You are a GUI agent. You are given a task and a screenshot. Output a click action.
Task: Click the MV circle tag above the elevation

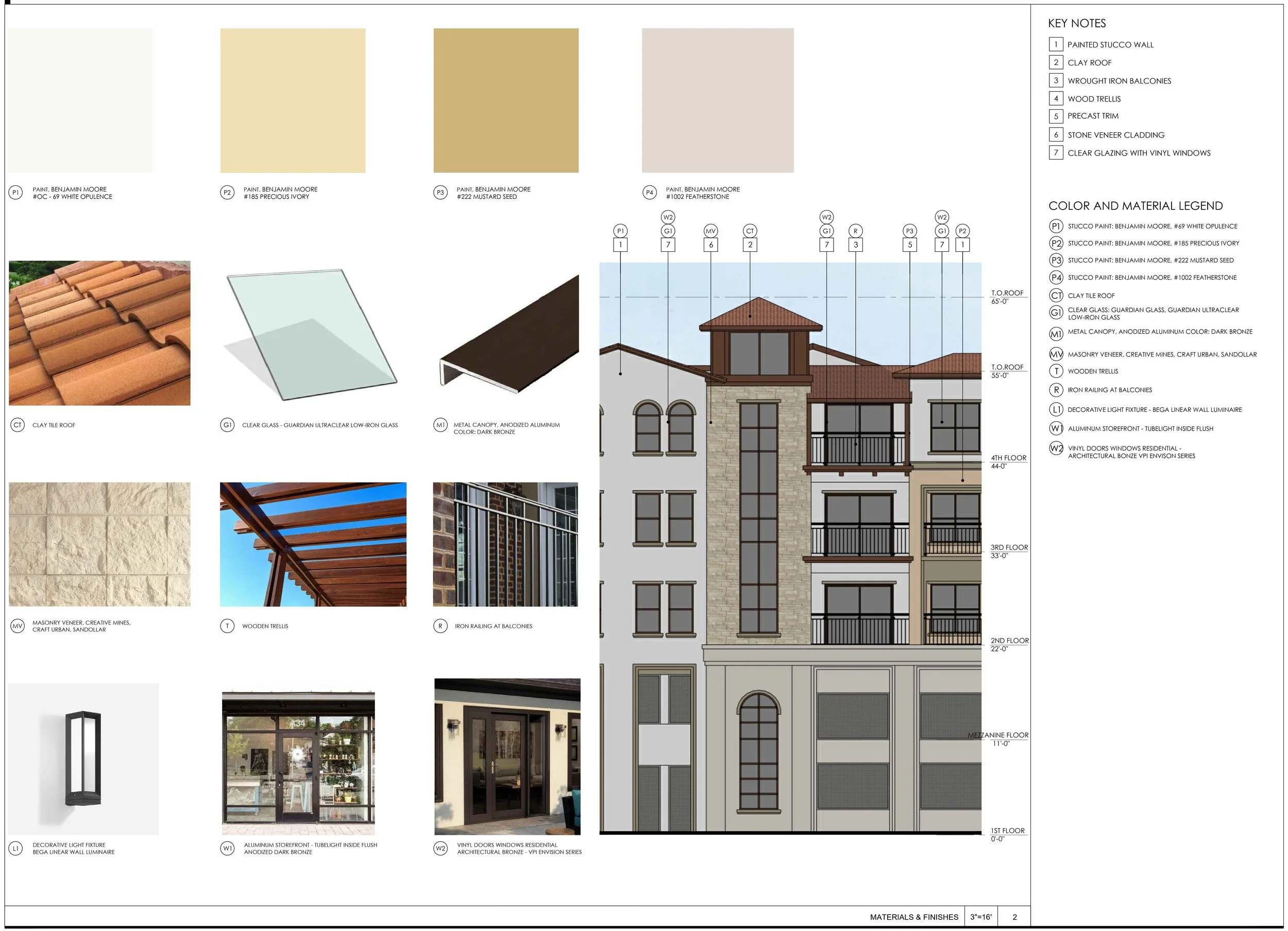click(710, 231)
